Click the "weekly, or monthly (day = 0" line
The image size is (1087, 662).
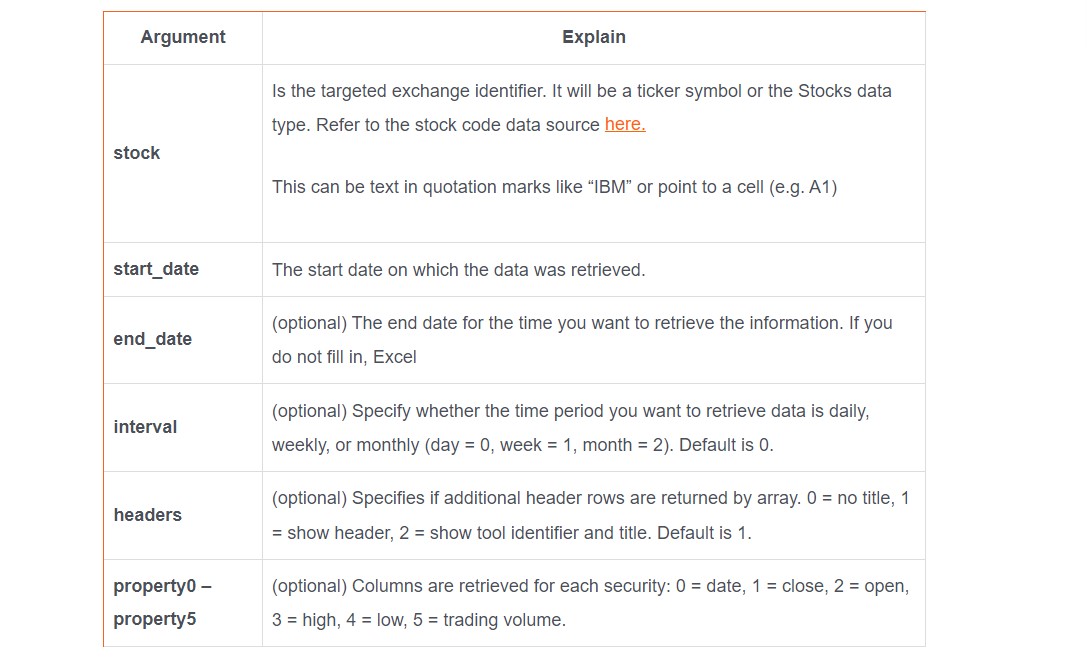(x=523, y=445)
